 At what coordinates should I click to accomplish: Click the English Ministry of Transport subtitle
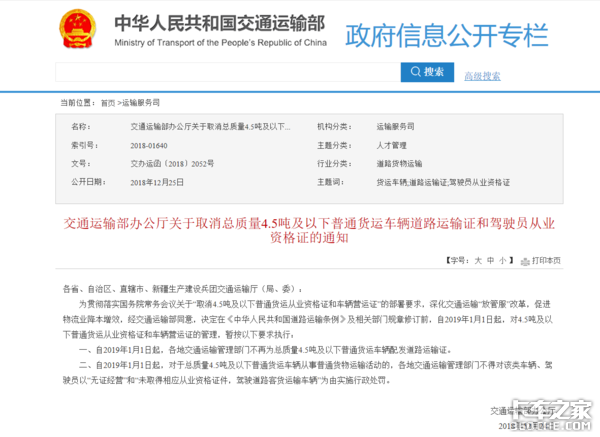pos(220,44)
